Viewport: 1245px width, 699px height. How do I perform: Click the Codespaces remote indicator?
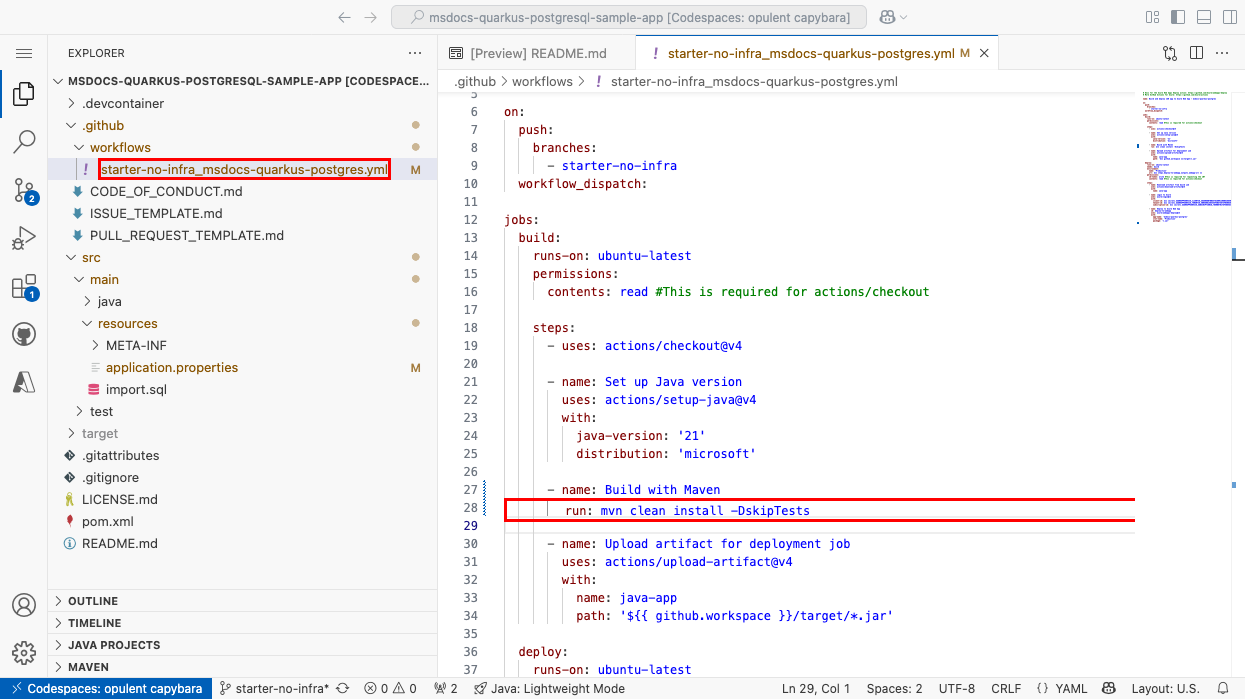click(106, 688)
